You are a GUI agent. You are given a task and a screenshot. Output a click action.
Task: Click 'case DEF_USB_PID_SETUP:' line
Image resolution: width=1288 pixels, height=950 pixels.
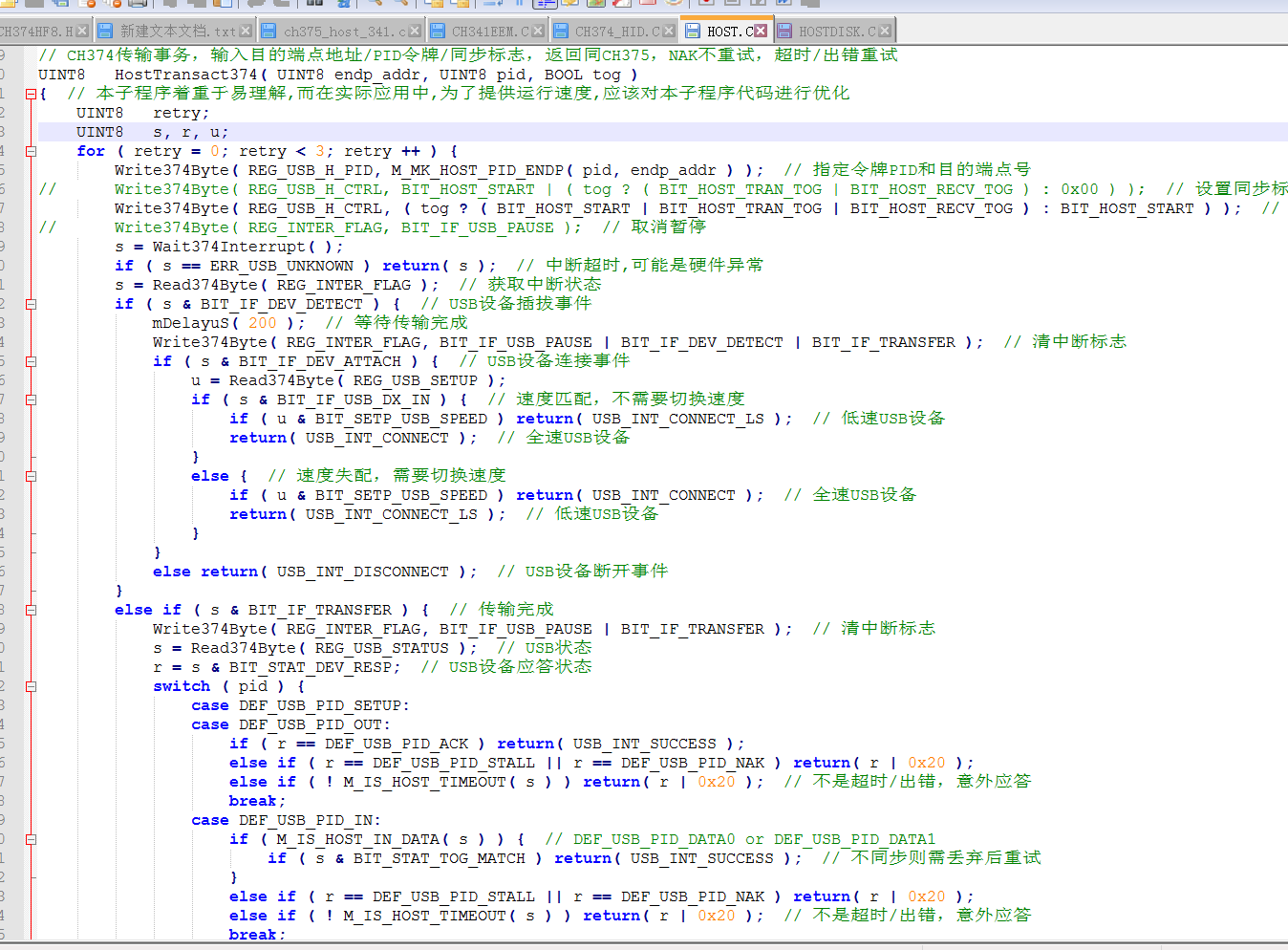300,705
